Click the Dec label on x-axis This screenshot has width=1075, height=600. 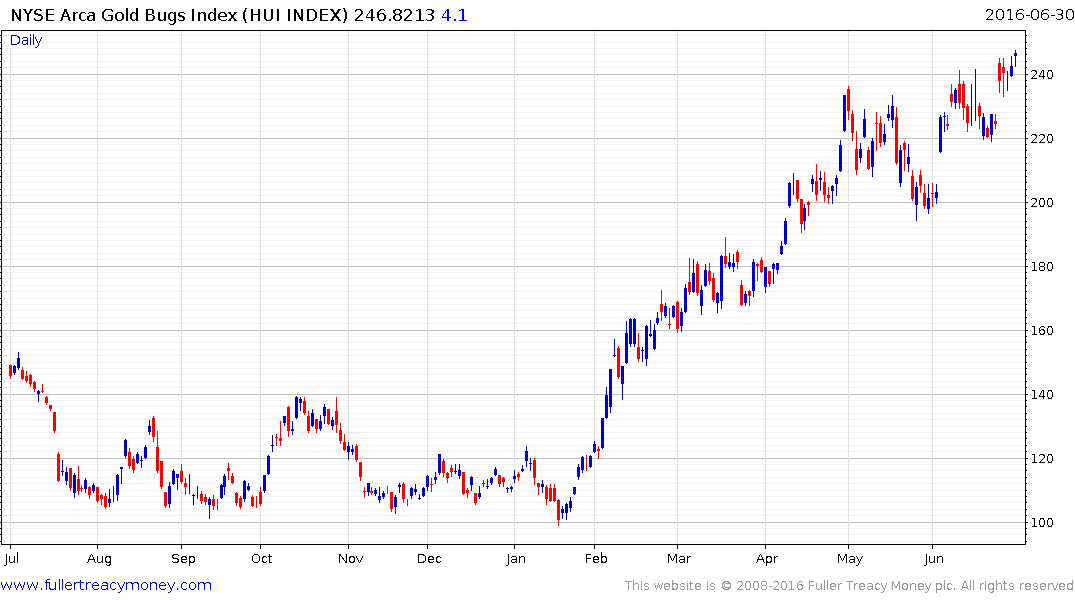point(429,558)
